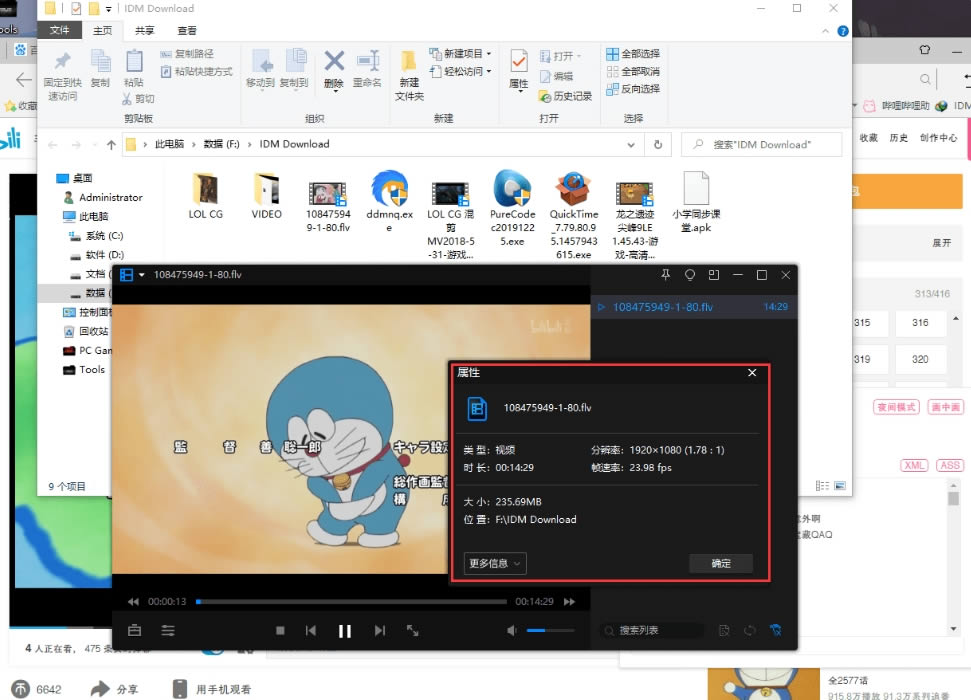
Task: Toggle 夜间模式 in the browser page
Action: tap(896, 407)
